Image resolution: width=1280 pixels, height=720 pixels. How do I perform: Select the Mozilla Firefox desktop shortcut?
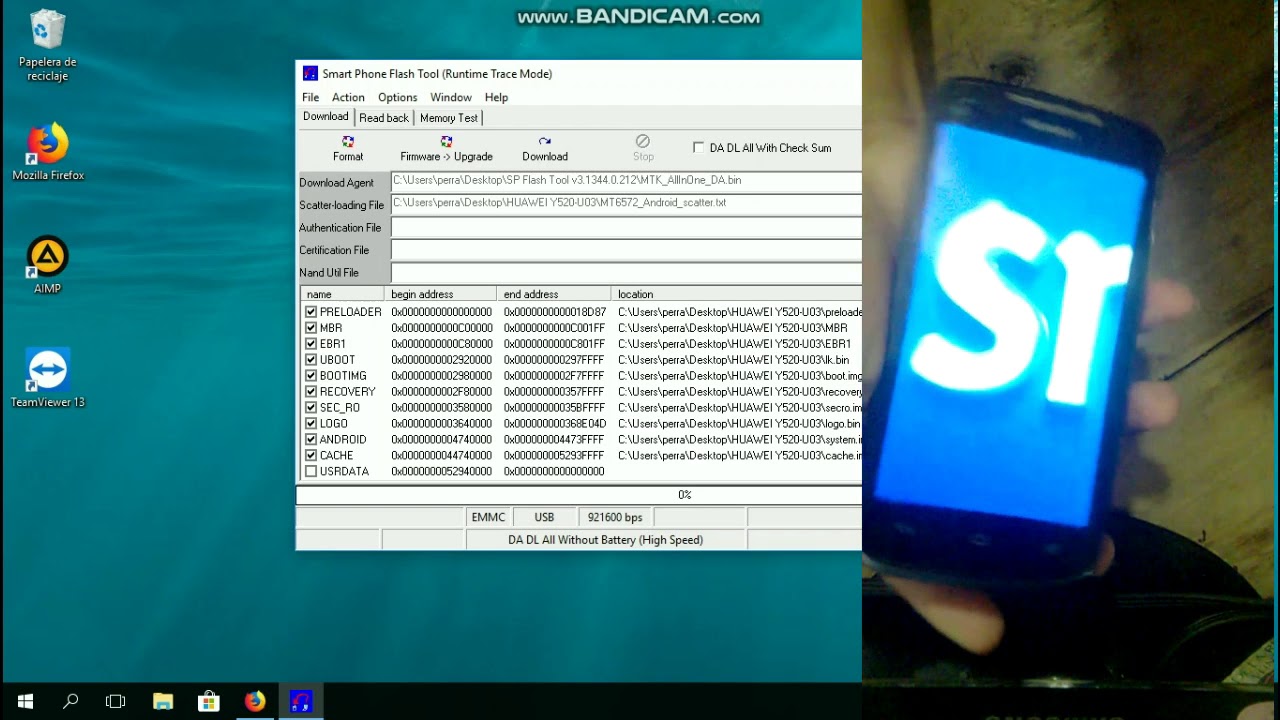point(48,152)
